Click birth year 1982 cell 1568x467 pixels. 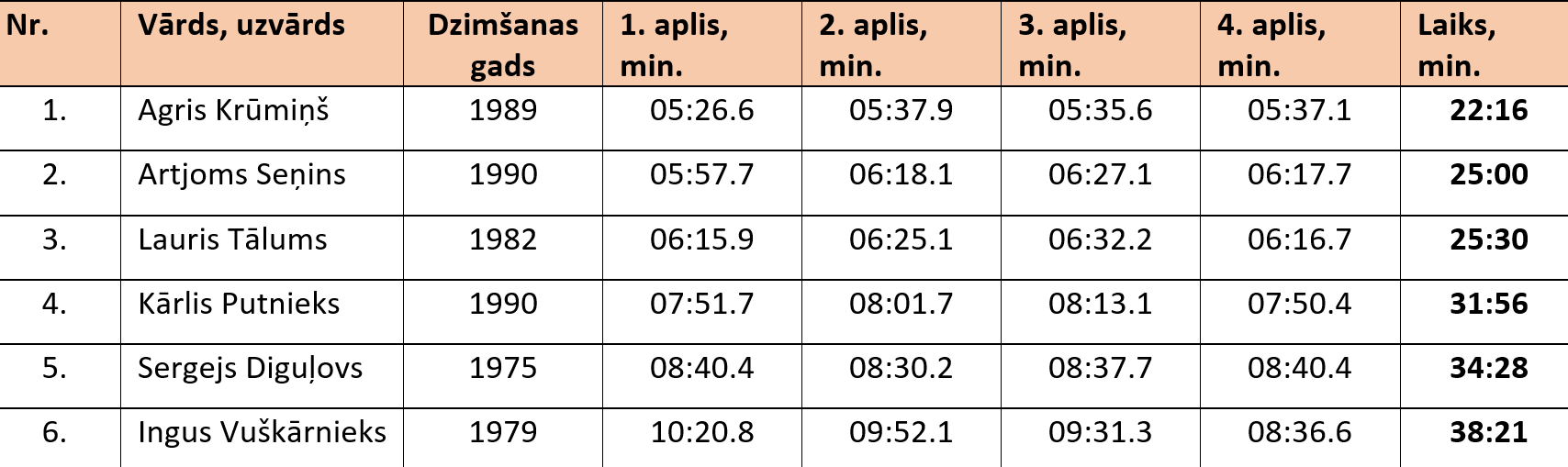coord(502,239)
